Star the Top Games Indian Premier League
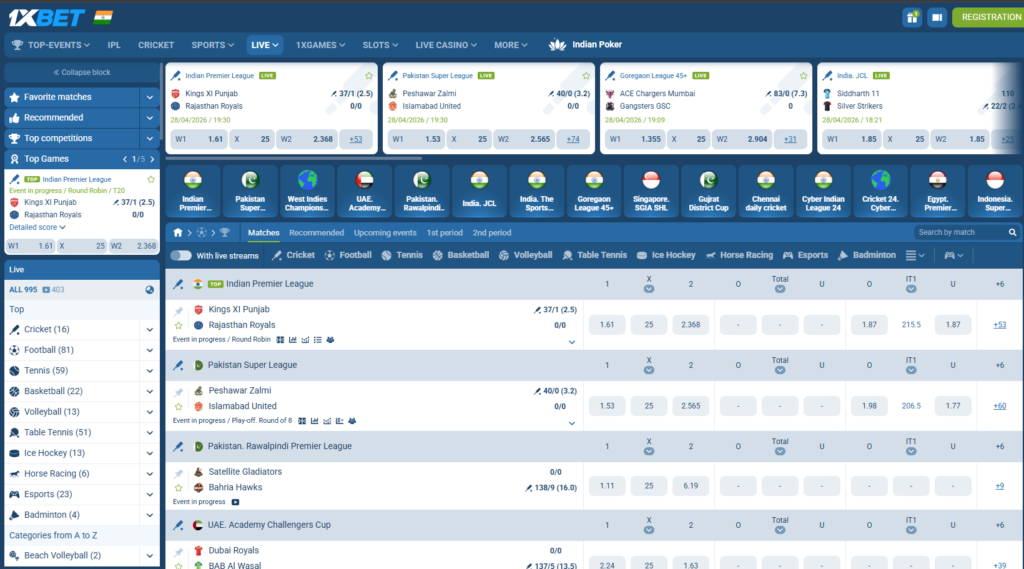Screen dimensions: 1024x569 pyautogui.click(x=151, y=179)
